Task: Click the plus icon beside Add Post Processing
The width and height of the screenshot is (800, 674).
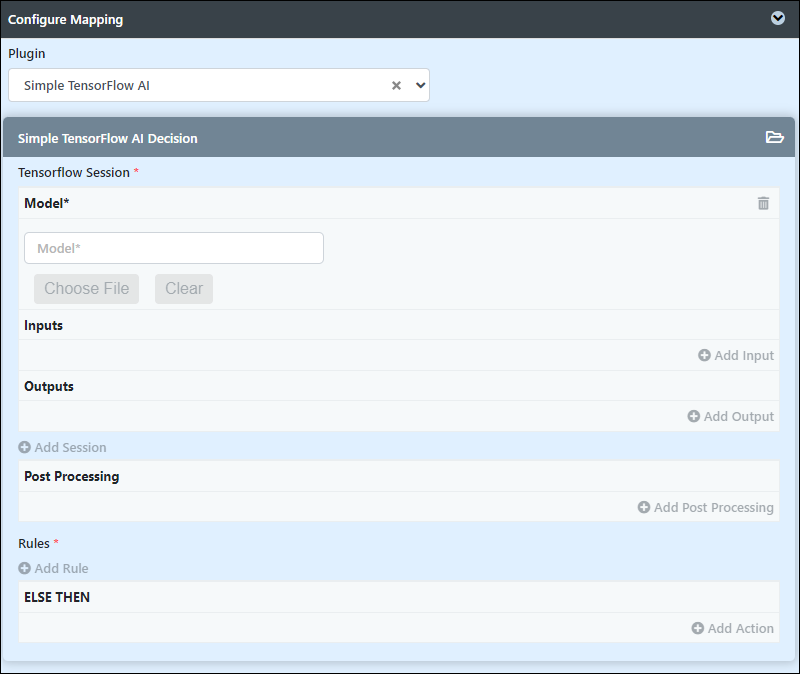Action: point(644,507)
